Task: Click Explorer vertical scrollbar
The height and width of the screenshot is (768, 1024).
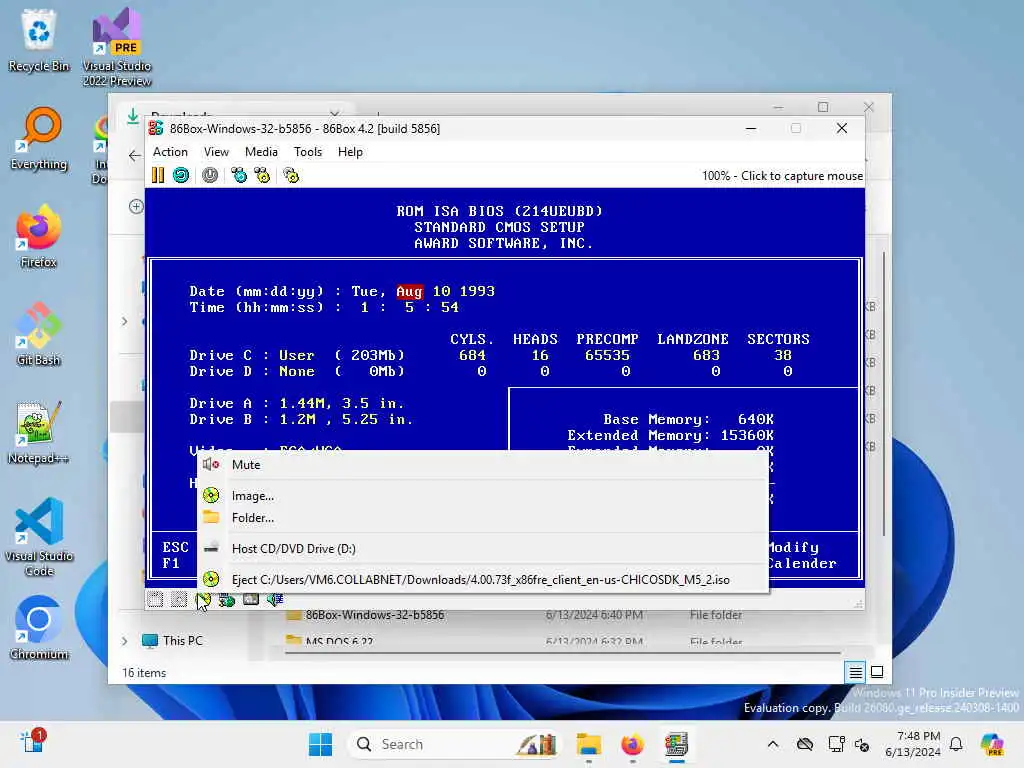Action: pyautogui.click(x=884, y=394)
